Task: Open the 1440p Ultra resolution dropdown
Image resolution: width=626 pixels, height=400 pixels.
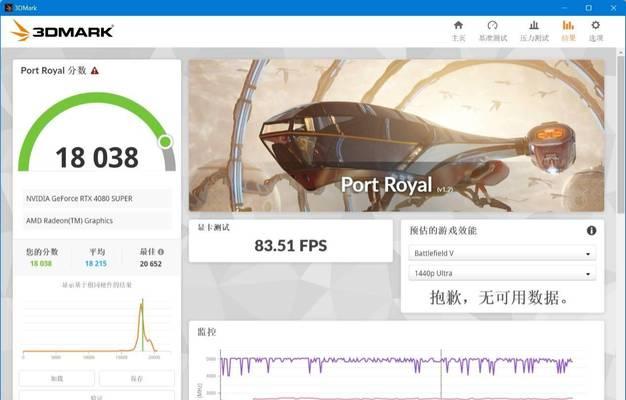Action: click(x=502, y=273)
